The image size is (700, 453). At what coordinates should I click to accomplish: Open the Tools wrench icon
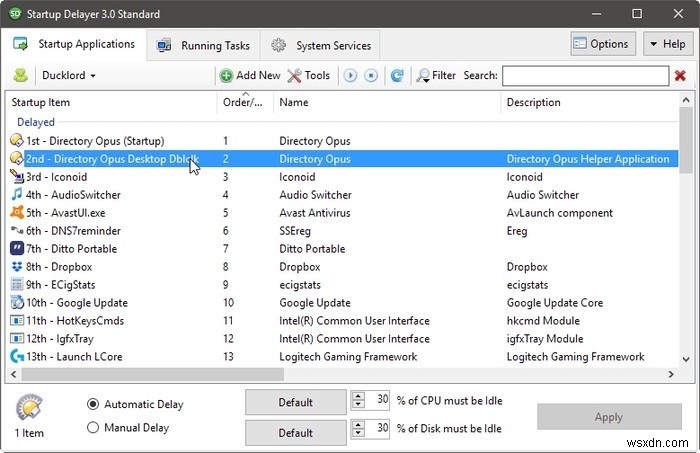[294, 75]
